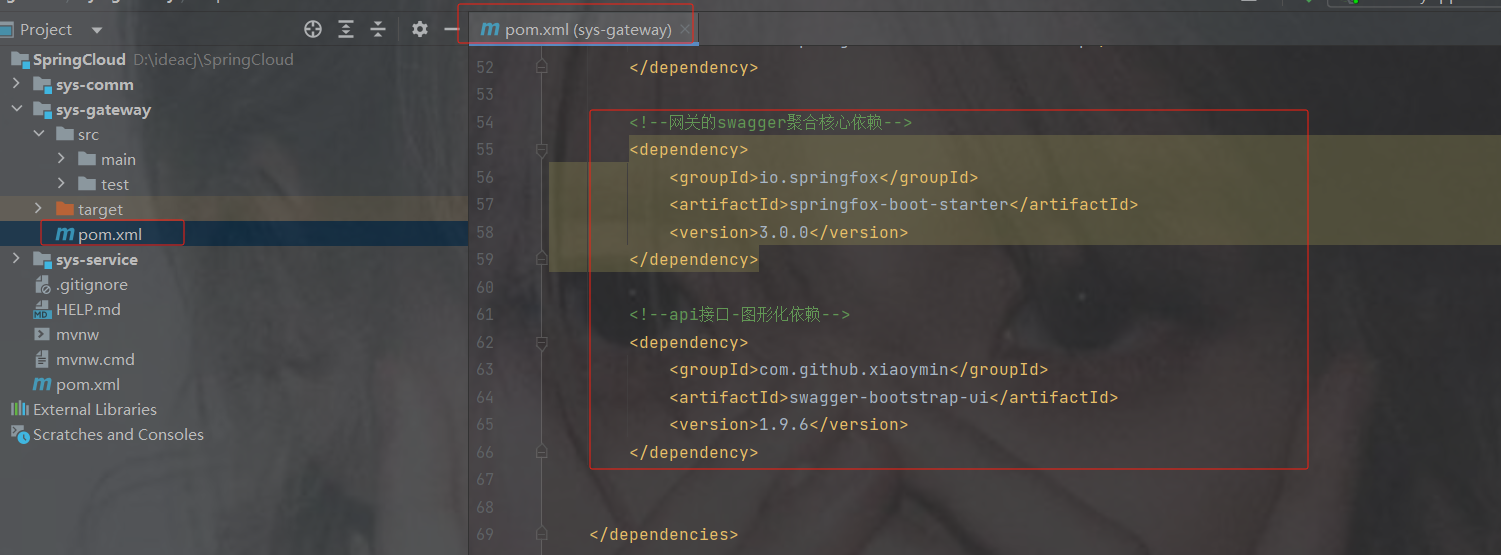Open the Project view dropdown arrow

coord(96,30)
